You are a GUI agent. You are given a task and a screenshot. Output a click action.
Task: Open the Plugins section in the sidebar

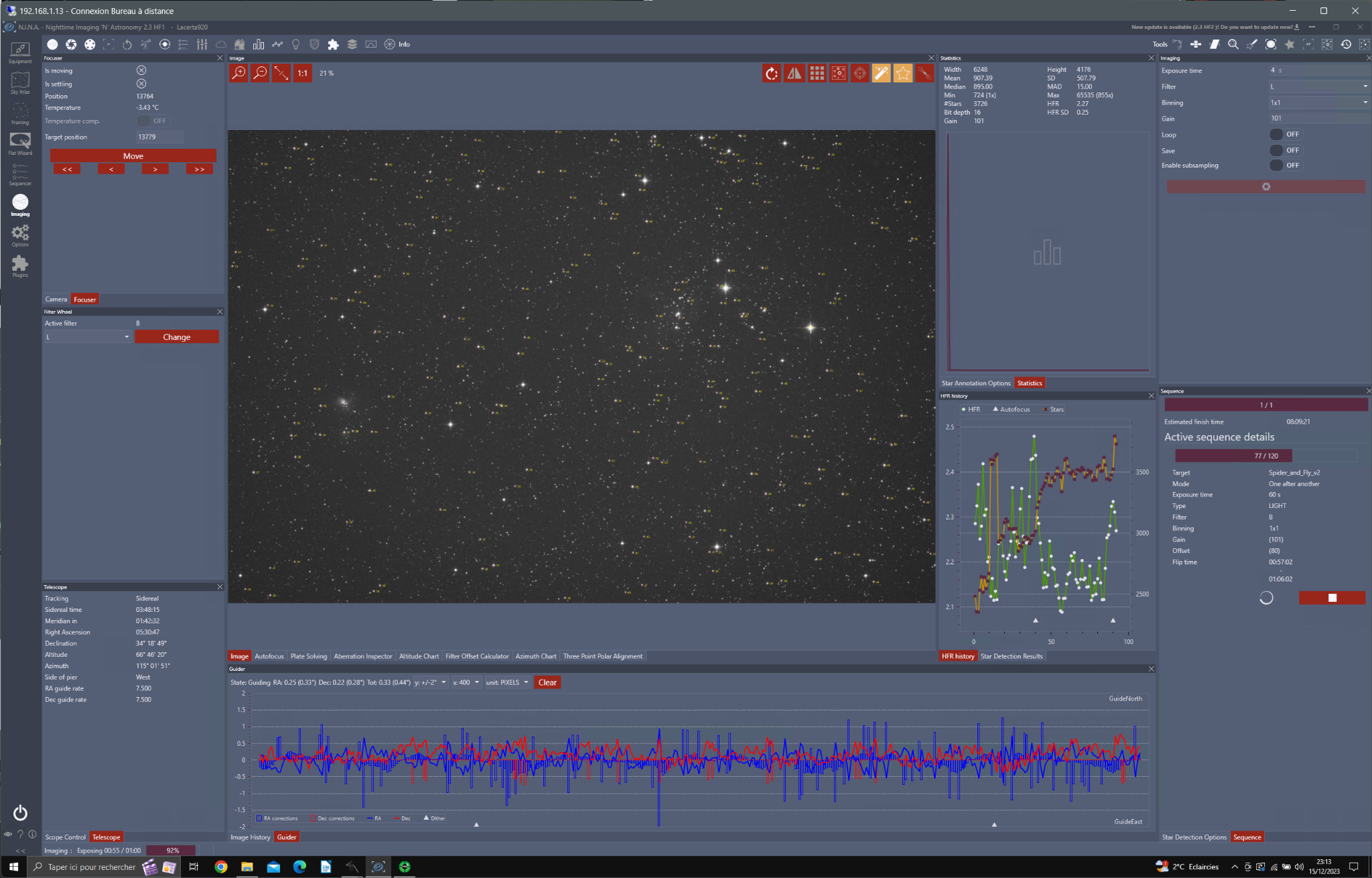tap(20, 266)
